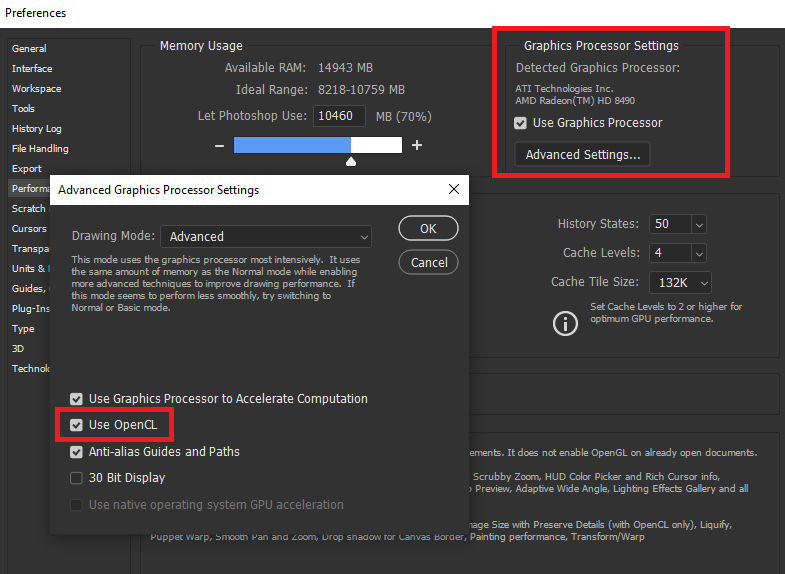785x574 pixels.
Task: Select the Type preferences category
Action: coord(23,329)
